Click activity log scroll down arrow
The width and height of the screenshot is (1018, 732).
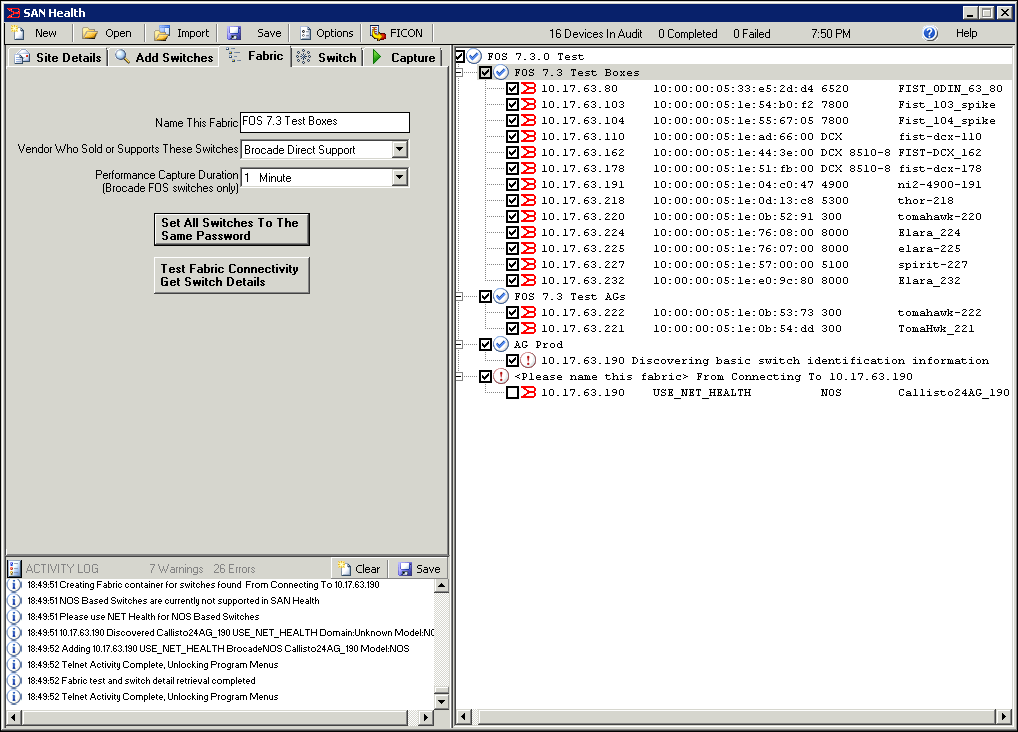(x=441, y=701)
